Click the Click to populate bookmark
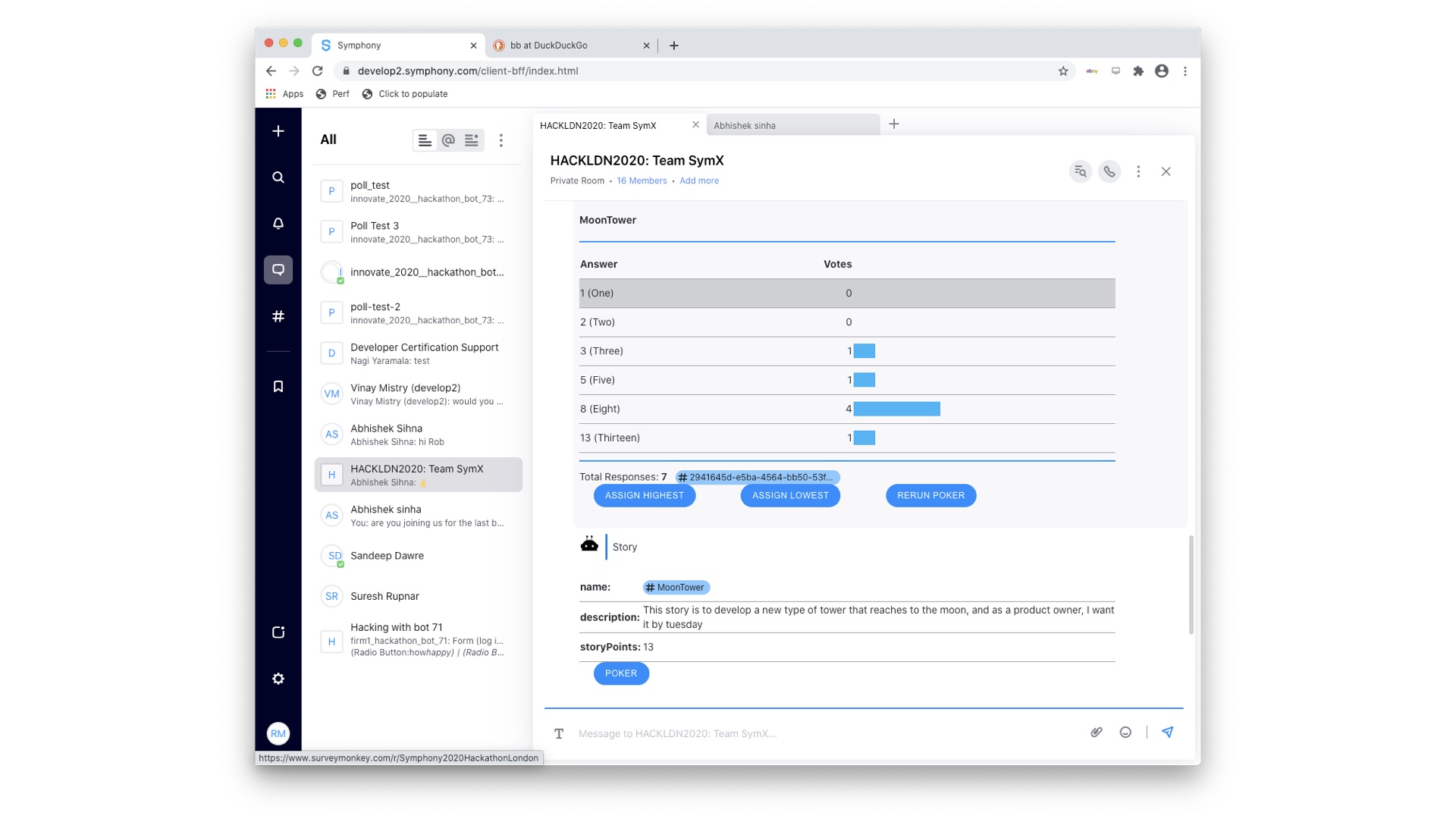Screen dimensions: 1456x819 (x=405, y=94)
